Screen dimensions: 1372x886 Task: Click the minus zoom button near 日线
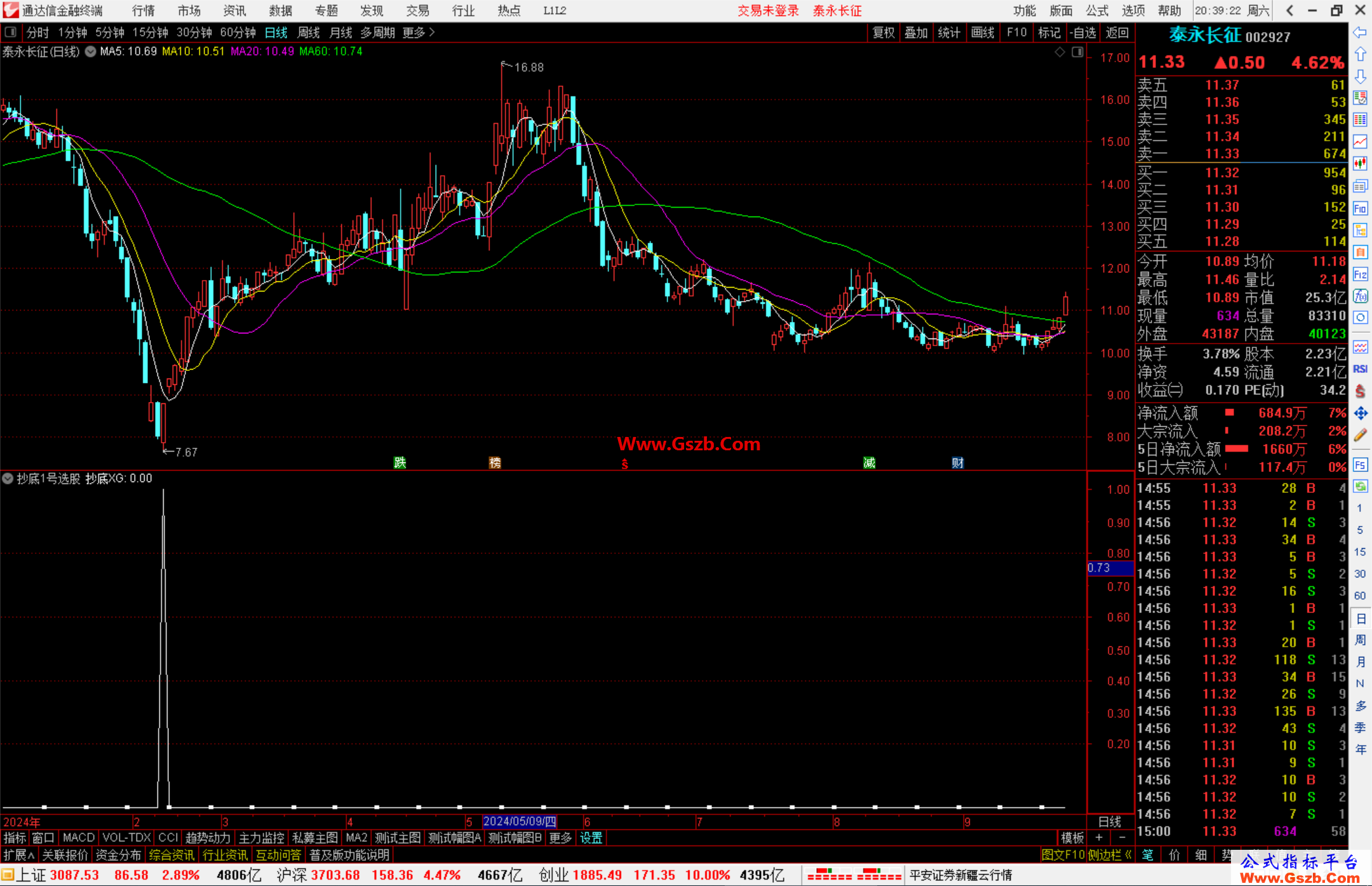coord(1122,838)
